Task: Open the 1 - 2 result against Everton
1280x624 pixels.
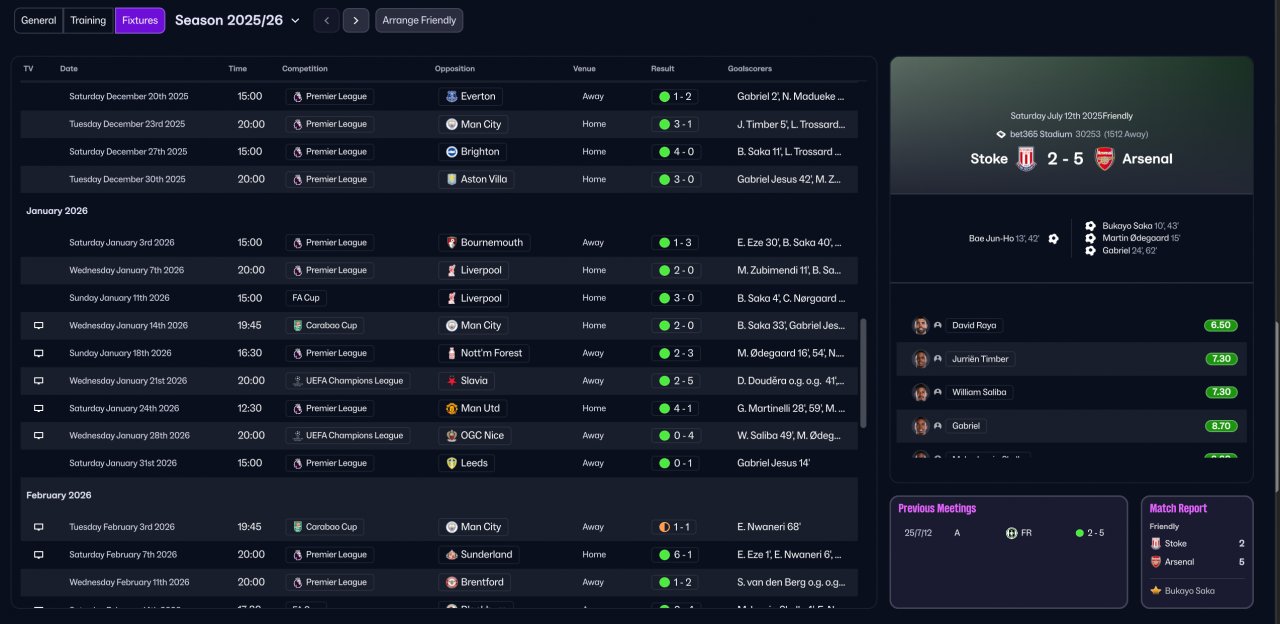Action: click(x=675, y=97)
